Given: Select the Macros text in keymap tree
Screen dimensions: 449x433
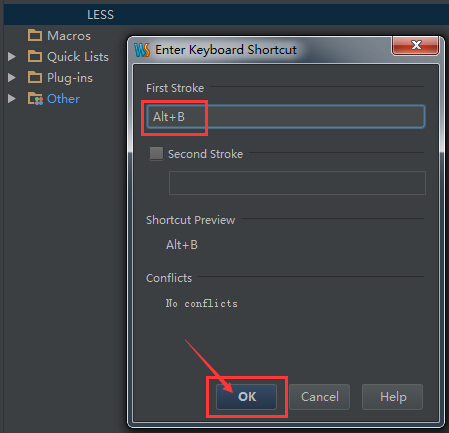Looking at the screenshot, I should pyautogui.click(x=69, y=36).
